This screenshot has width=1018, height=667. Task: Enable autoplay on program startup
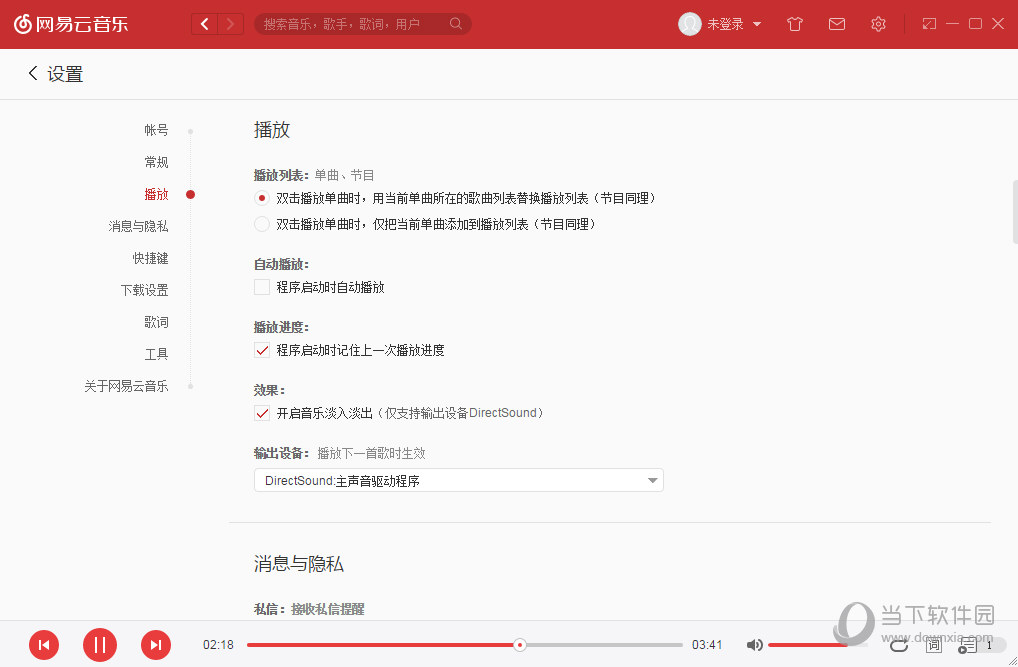pyautogui.click(x=262, y=286)
